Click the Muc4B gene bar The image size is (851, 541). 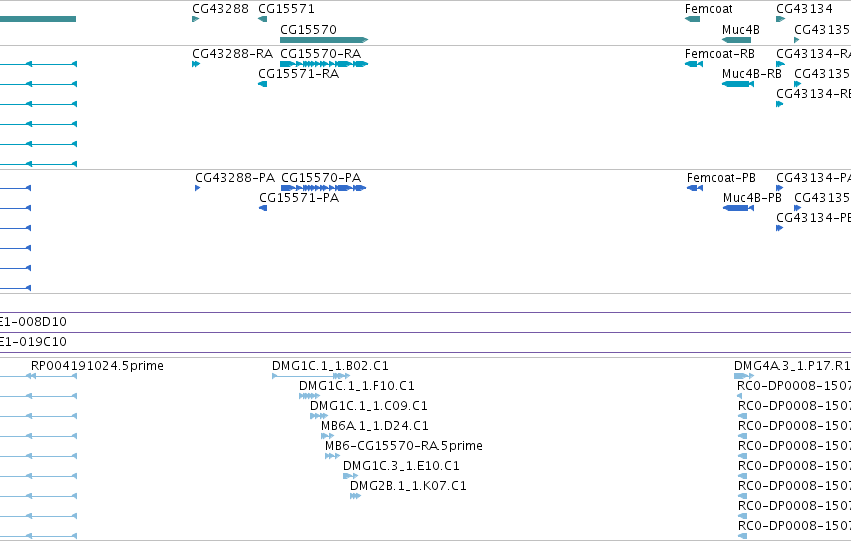point(736,40)
